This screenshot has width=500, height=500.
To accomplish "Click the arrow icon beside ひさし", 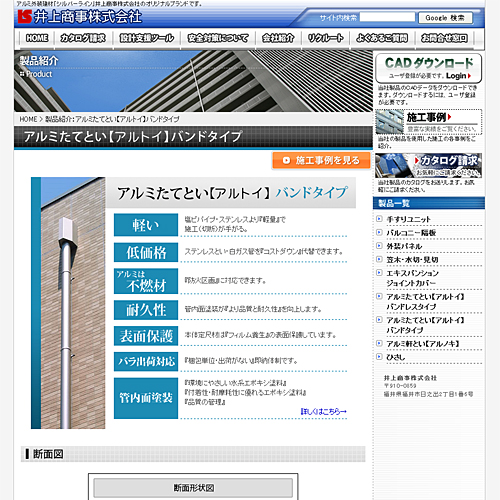I will (379, 357).
